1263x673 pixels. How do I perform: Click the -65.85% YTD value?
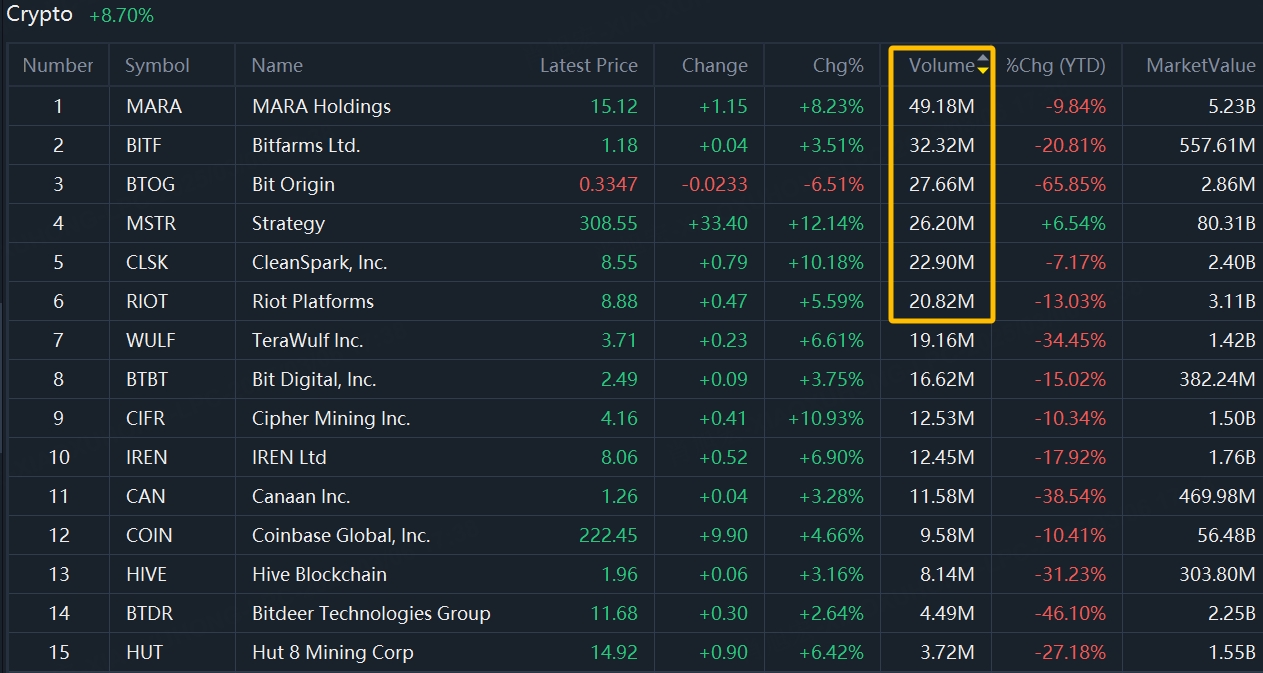coord(1069,184)
